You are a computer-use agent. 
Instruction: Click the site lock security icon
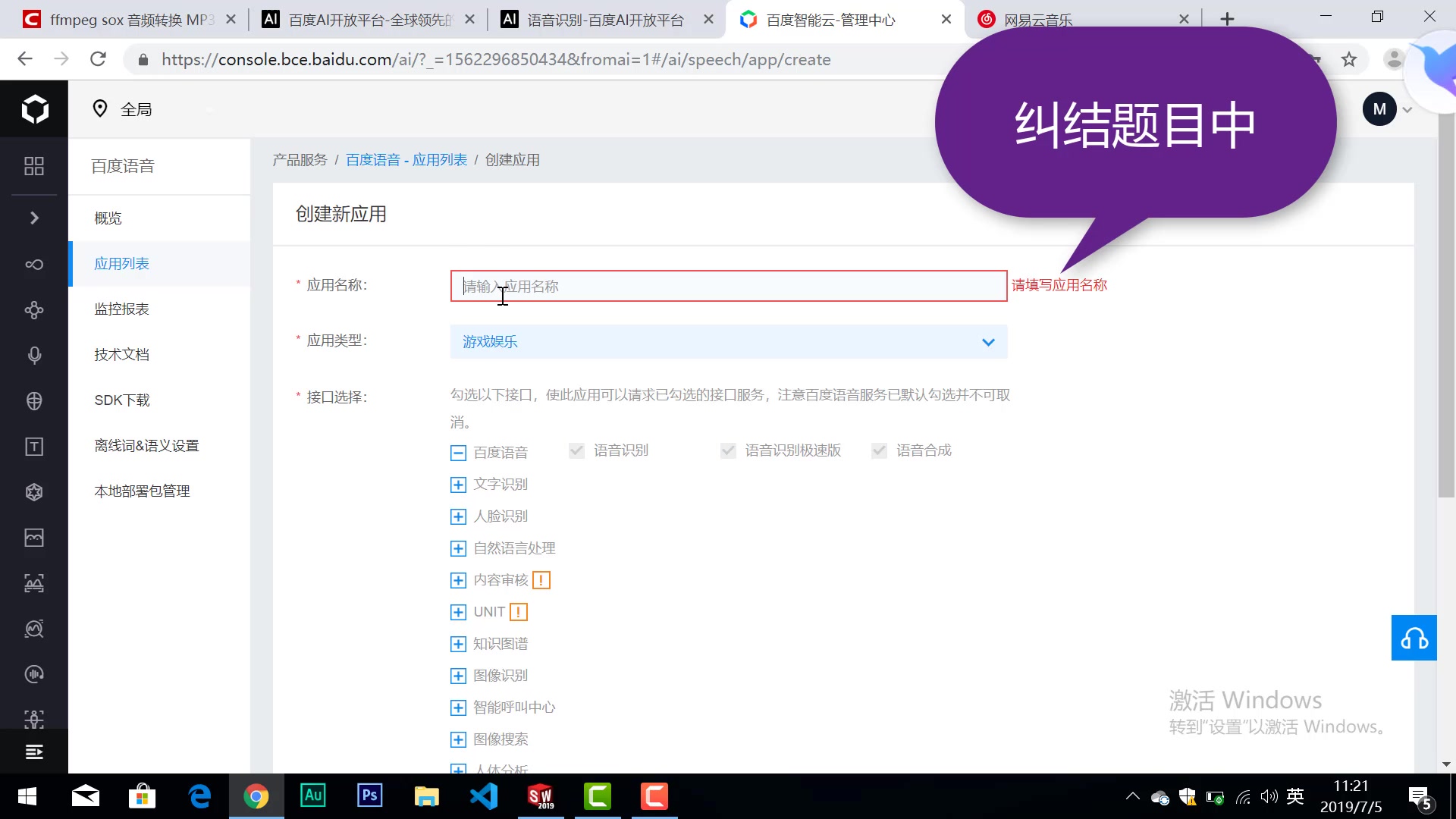142,60
